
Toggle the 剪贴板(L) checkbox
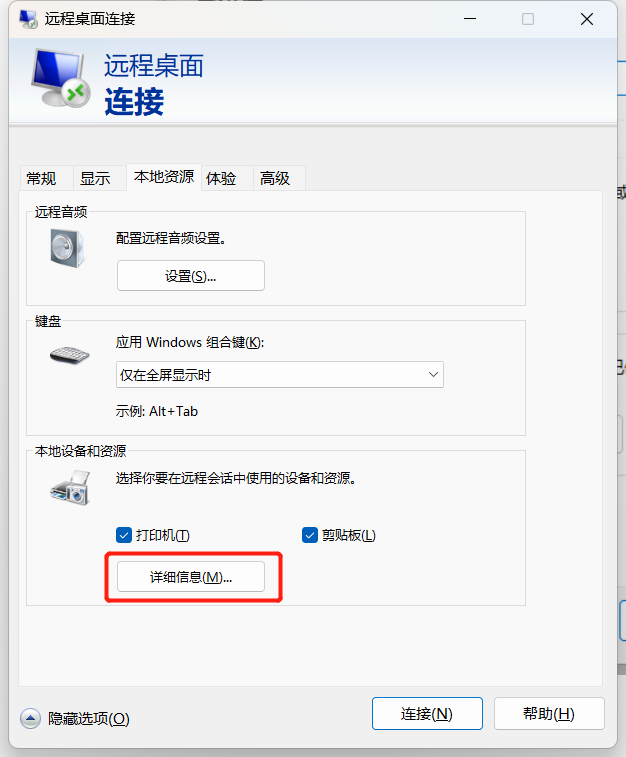point(310,535)
